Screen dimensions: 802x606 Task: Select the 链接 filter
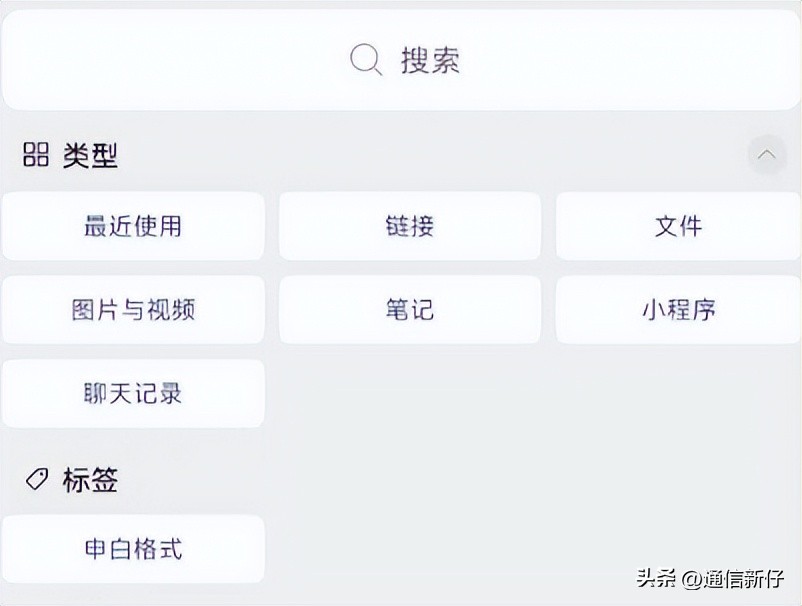point(409,226)
